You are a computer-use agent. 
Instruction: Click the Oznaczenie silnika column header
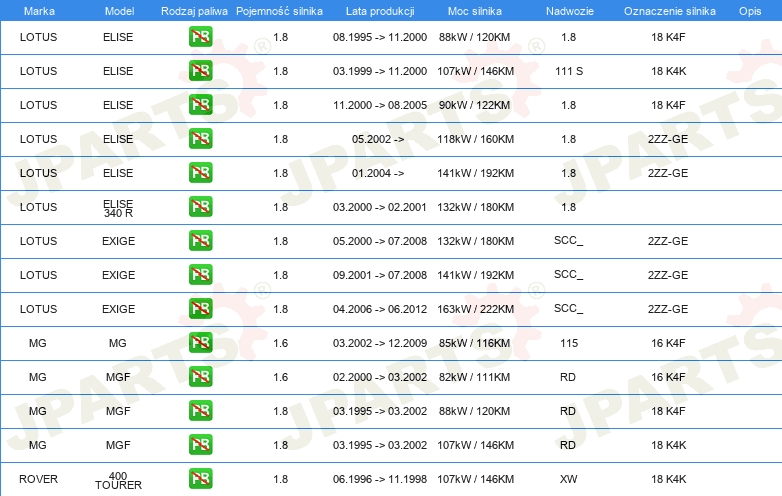click(669, 11)
